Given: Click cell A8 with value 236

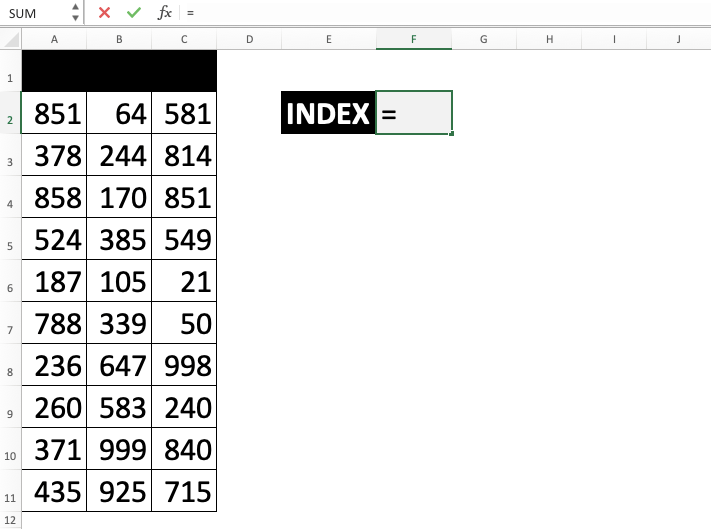Looking at the screenshot, I should 54,365.
